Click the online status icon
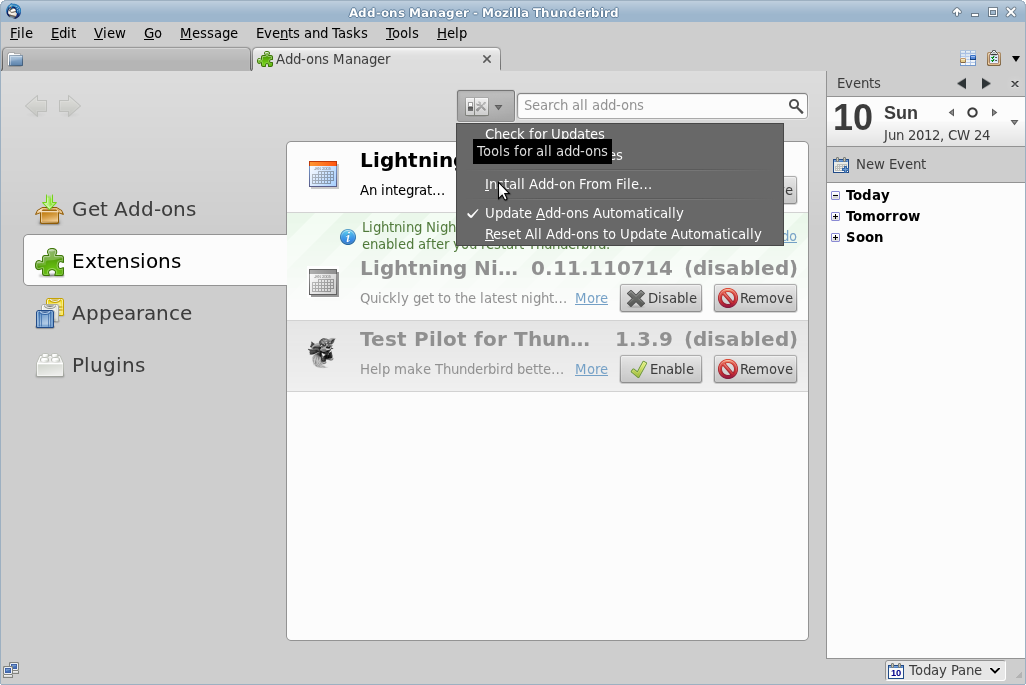 click(11, 669)
